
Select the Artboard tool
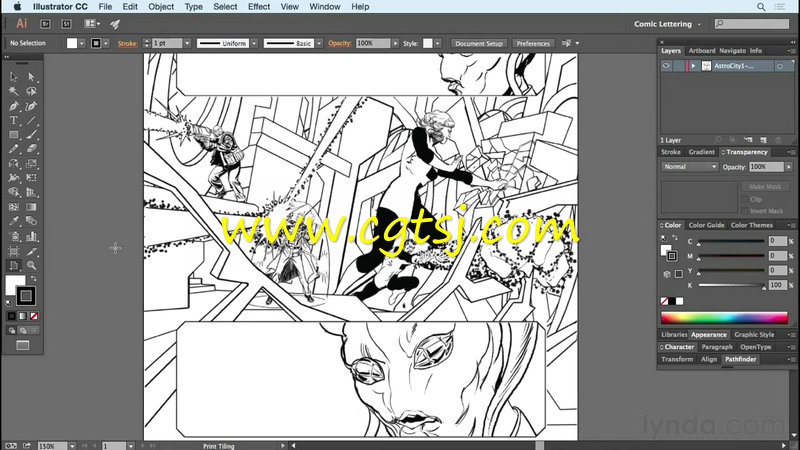pyautogui.click(x=14, y=251)
